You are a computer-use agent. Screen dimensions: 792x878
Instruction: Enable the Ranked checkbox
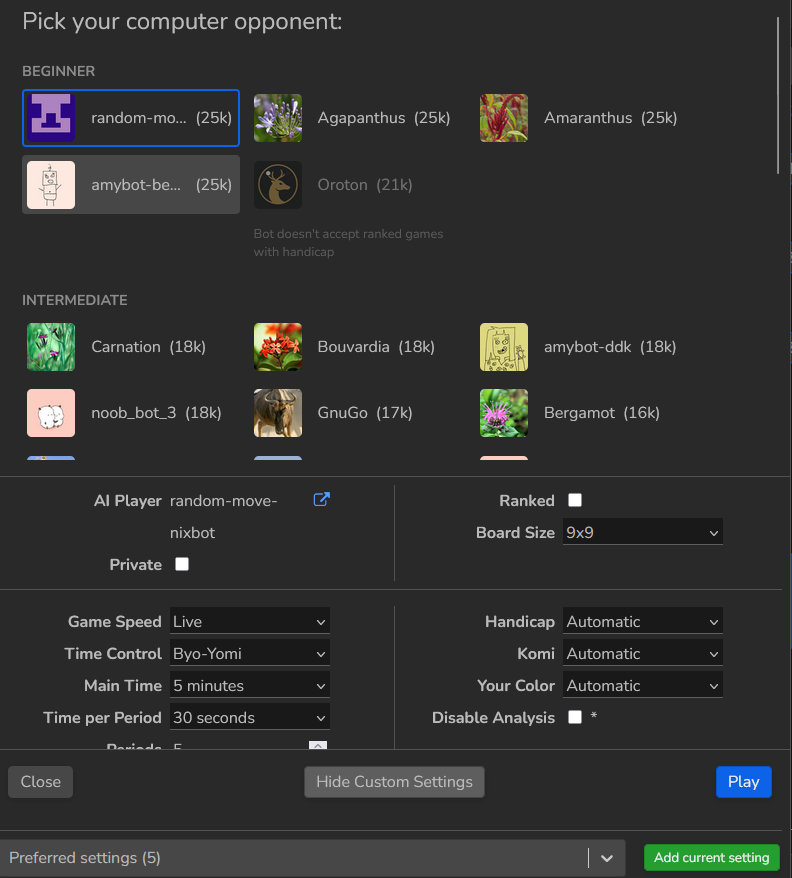coord(575,500)
